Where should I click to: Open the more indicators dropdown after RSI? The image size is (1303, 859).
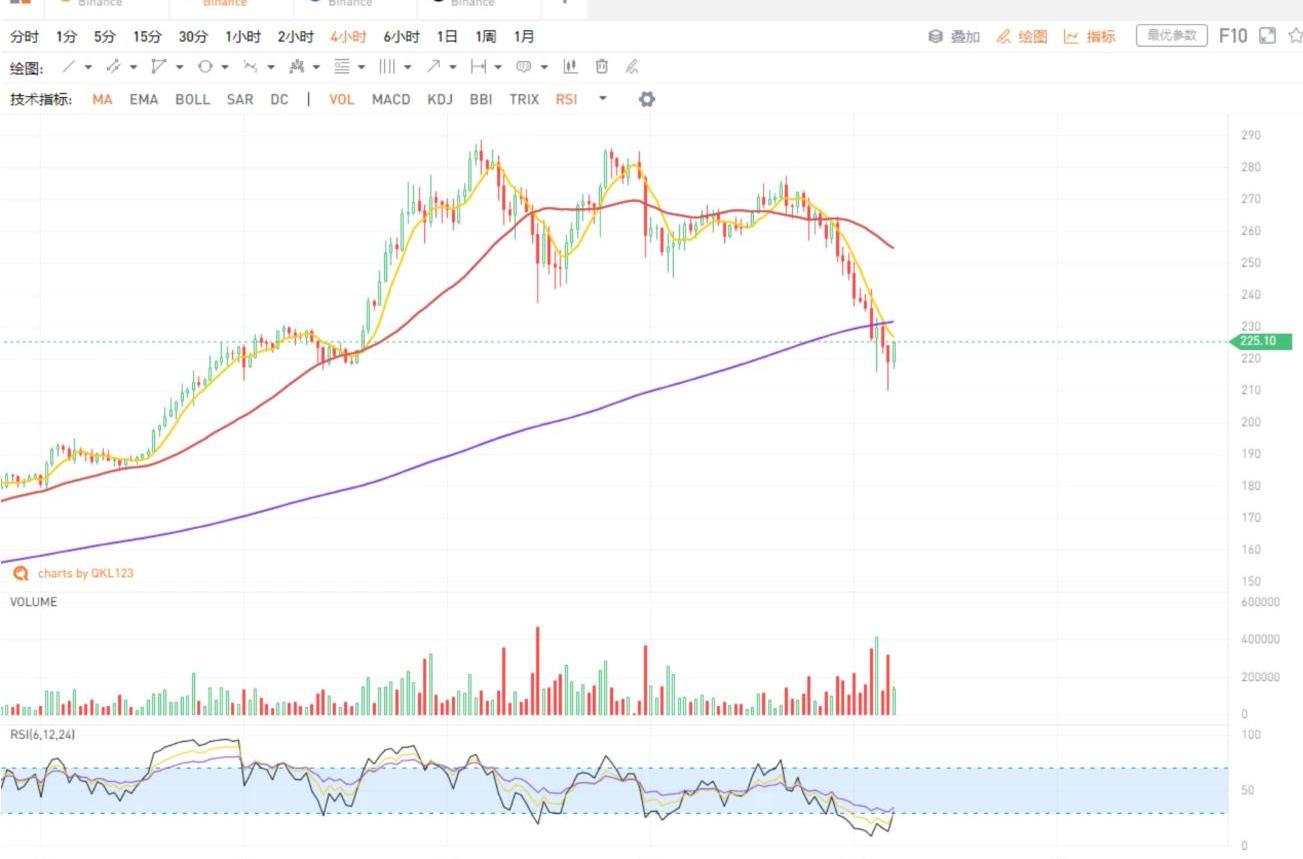(x=602, y=99)
